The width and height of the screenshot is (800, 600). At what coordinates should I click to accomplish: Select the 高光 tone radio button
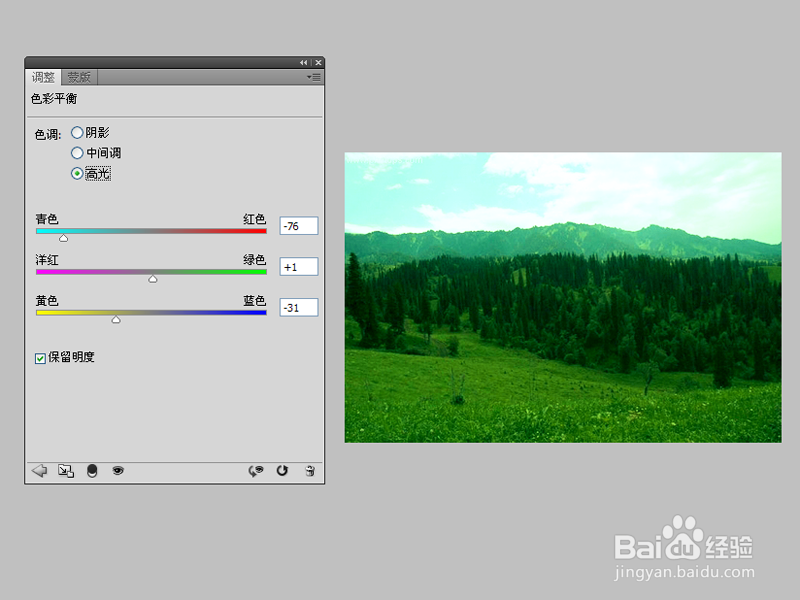click(x=77, y=173)
